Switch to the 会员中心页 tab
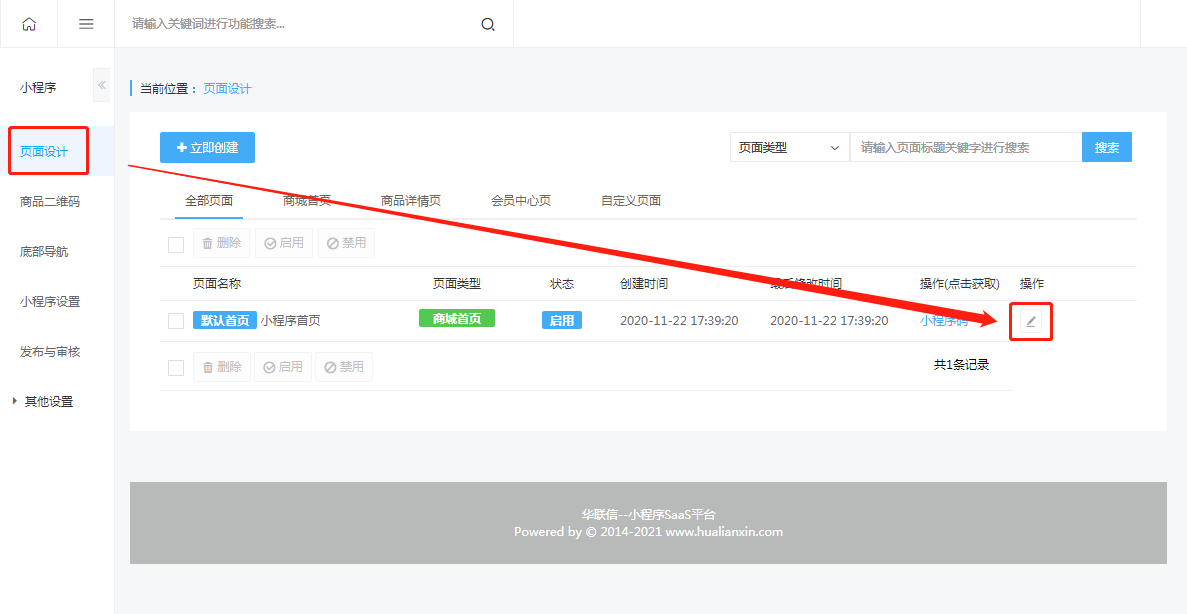 521,201
